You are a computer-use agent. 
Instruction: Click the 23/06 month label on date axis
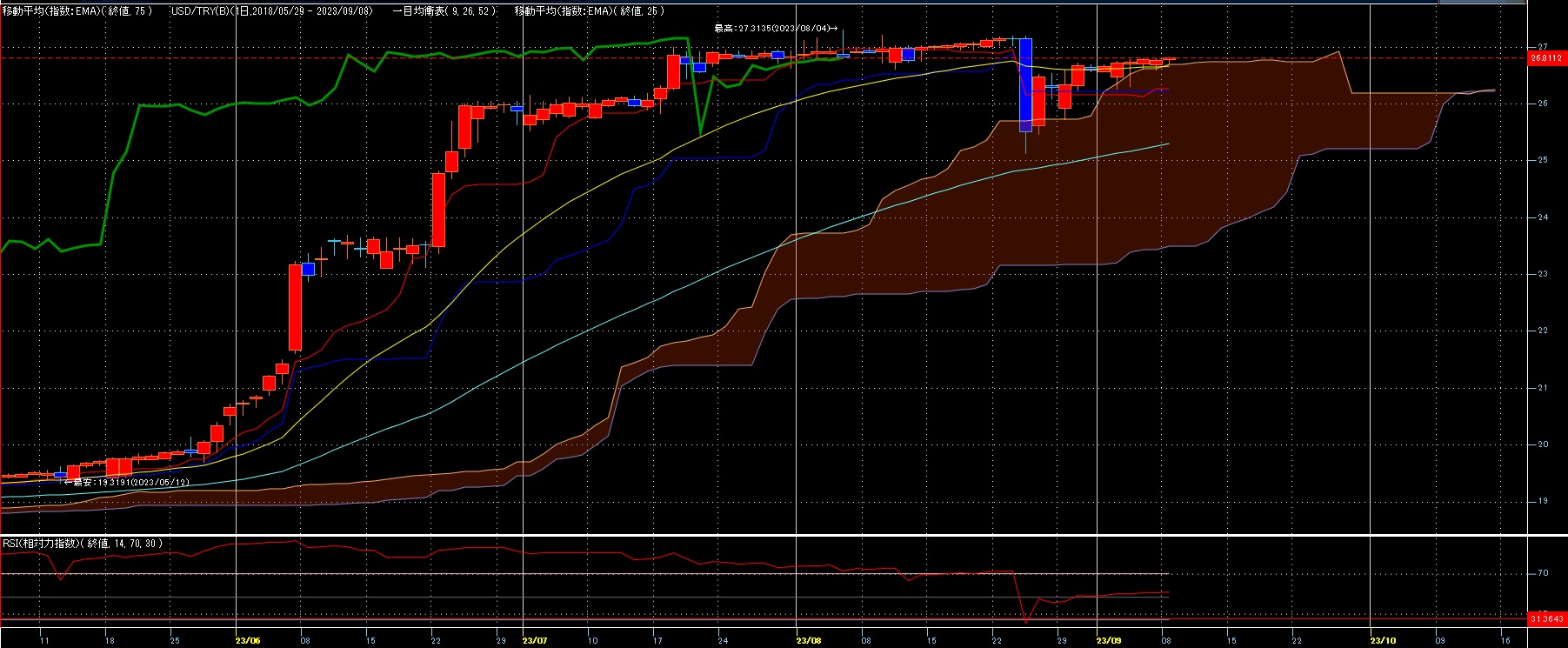point(248,640)
